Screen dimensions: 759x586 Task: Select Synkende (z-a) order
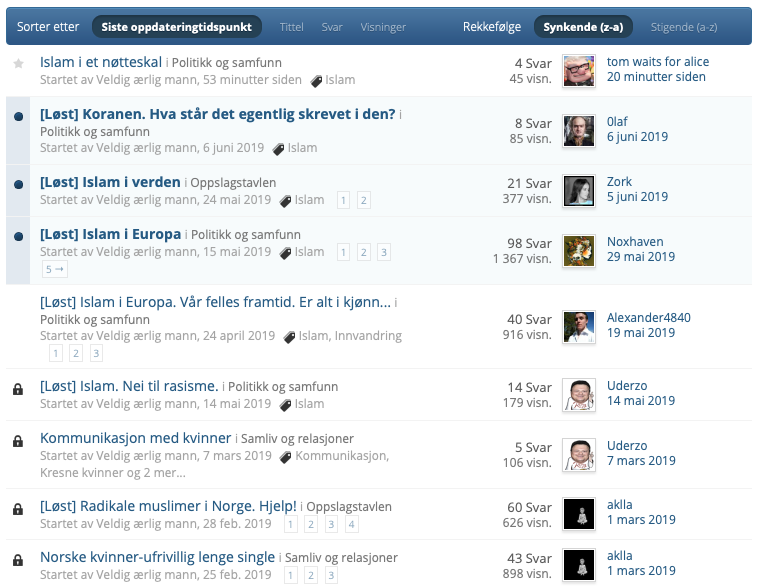(x=583, y=27)
